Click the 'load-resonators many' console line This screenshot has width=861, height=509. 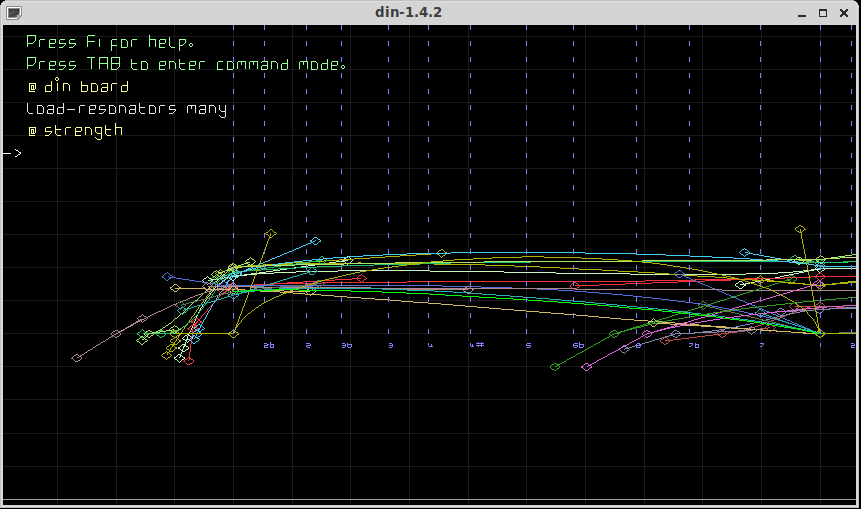pyautogui.click(x=126, y=109)
